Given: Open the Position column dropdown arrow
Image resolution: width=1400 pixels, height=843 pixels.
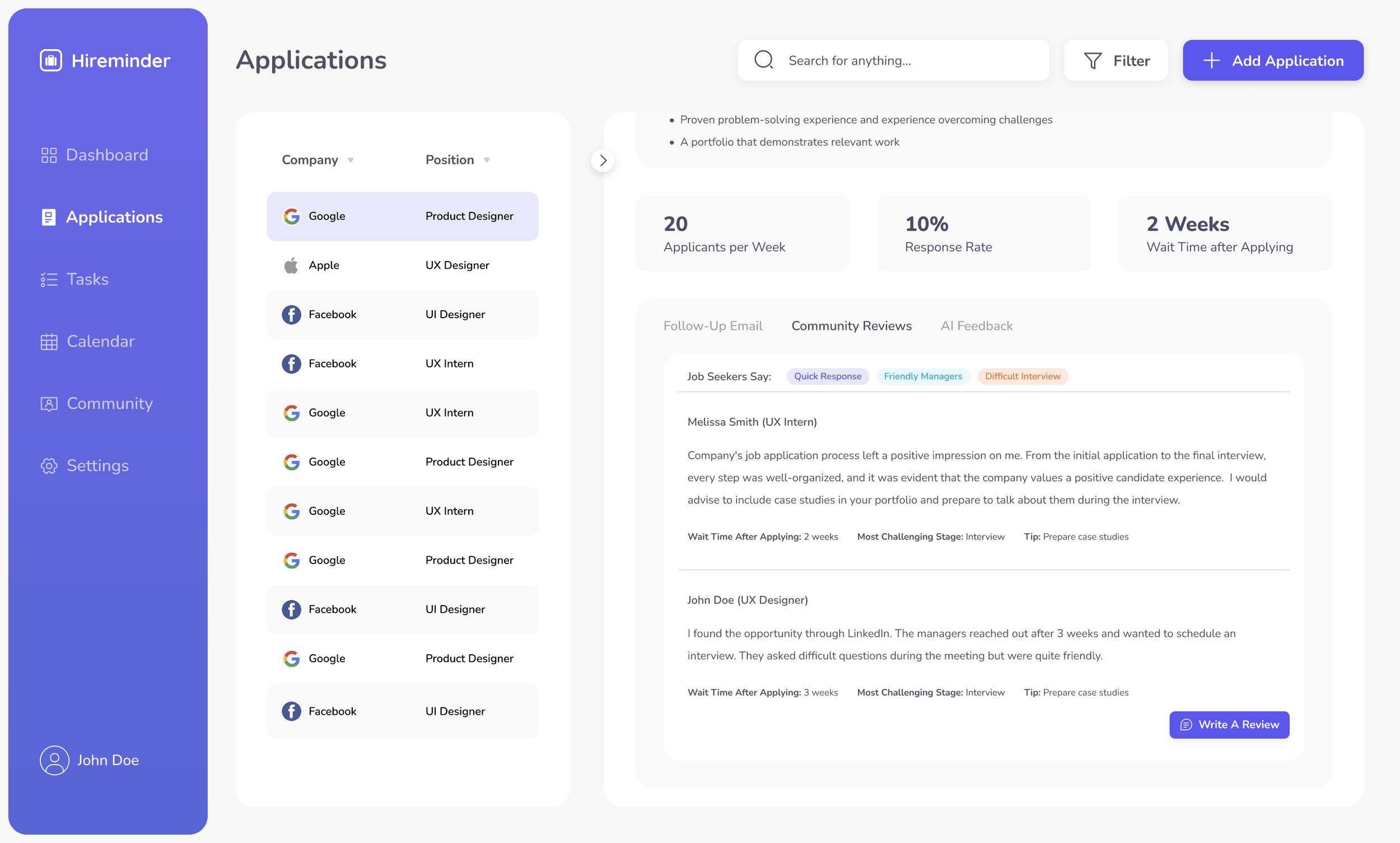Looking at the screenshot, I should [x=487, y=160].
